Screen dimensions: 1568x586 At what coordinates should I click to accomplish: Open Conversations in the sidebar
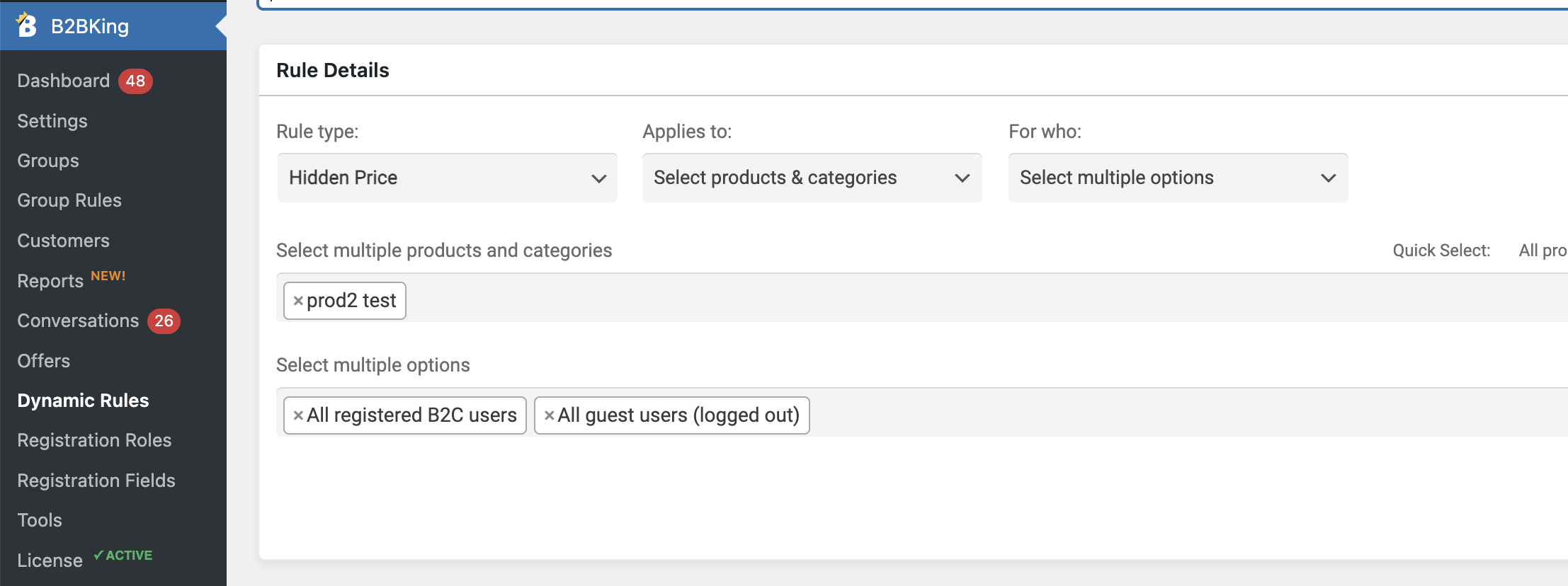pyautogui.click(x=78, y=321)
